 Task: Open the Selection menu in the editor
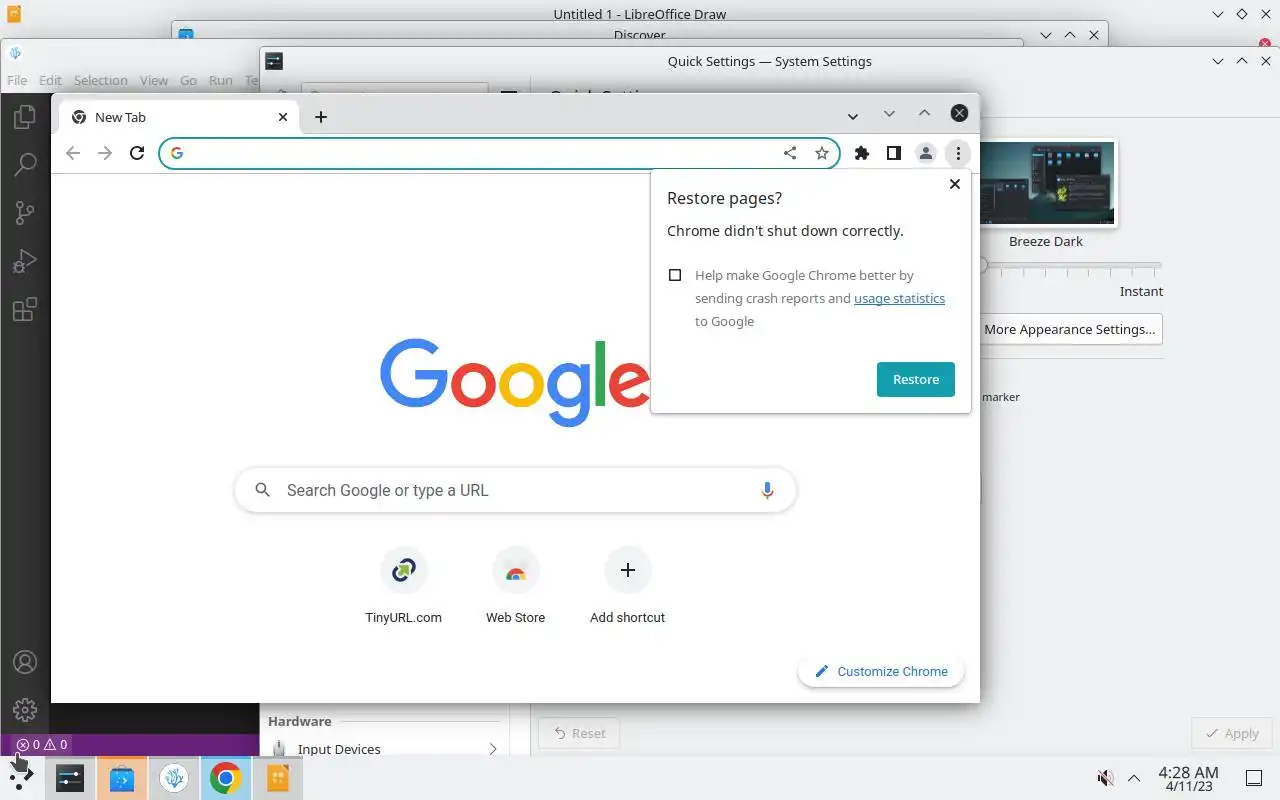100,80
